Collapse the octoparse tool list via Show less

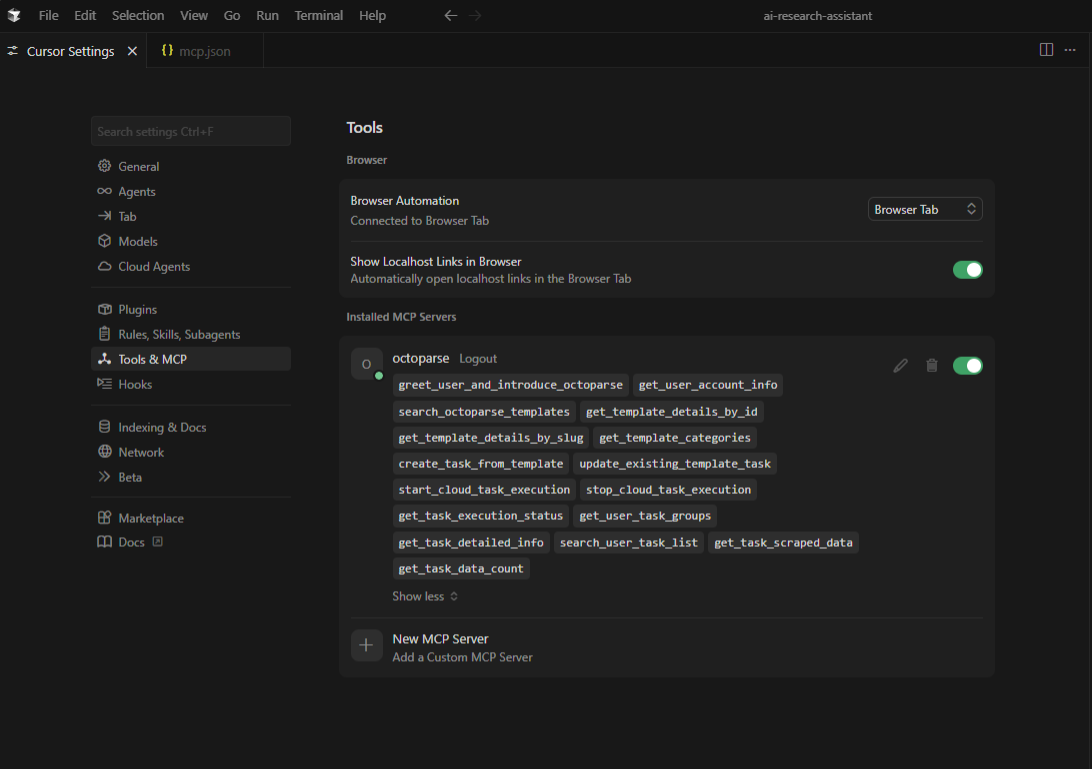click(x=424, y=596)
